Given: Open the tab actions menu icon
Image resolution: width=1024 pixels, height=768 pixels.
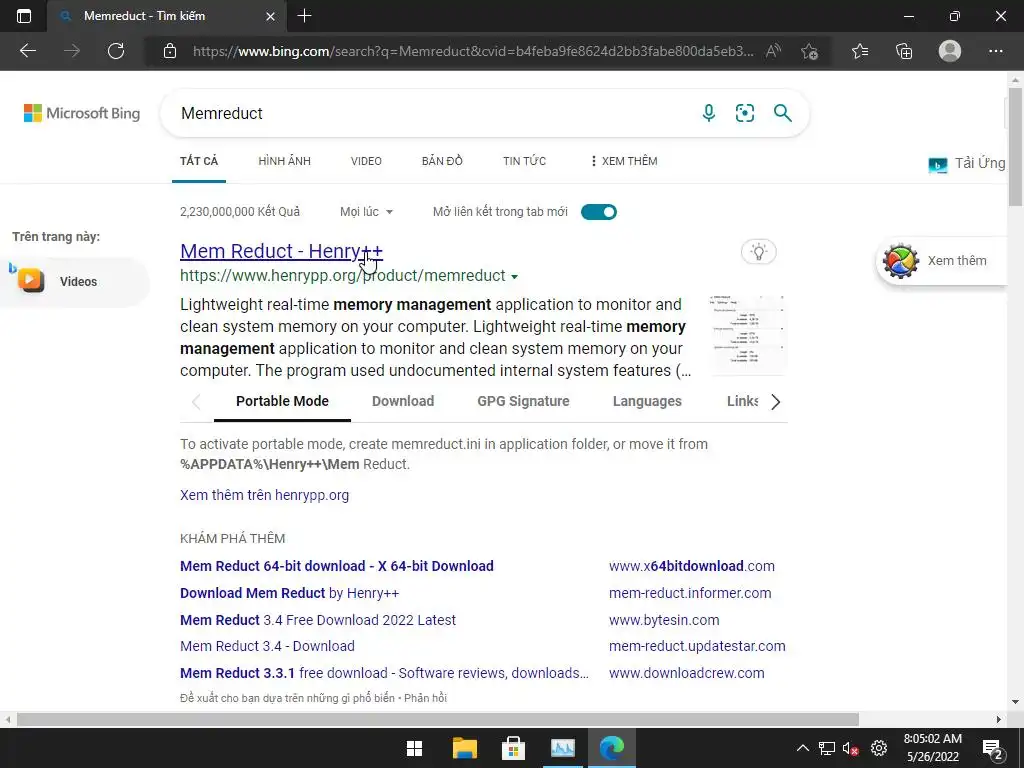Looking at the screenshot, I should point(24,16).
